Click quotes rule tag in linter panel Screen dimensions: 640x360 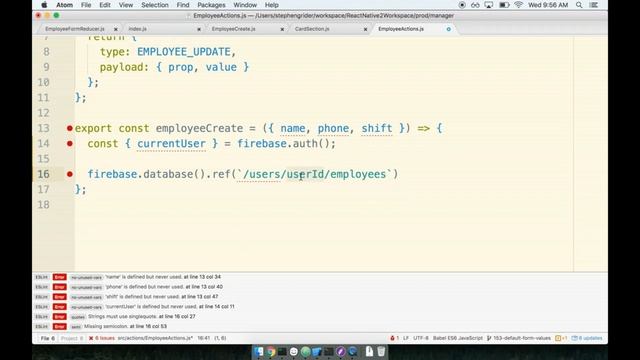(x=78, y=317)
